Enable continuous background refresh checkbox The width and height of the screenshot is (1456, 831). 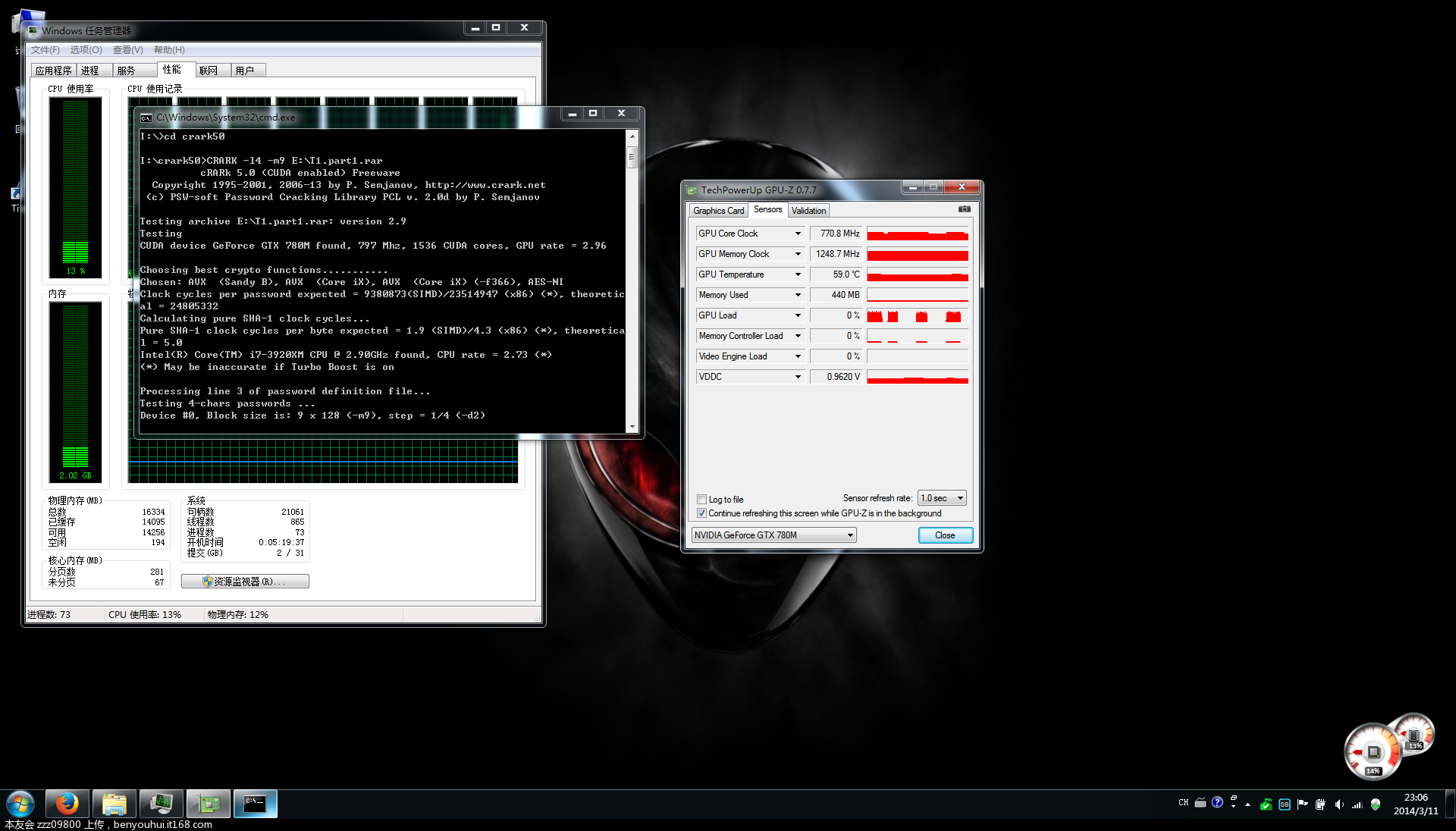point(701,512)
